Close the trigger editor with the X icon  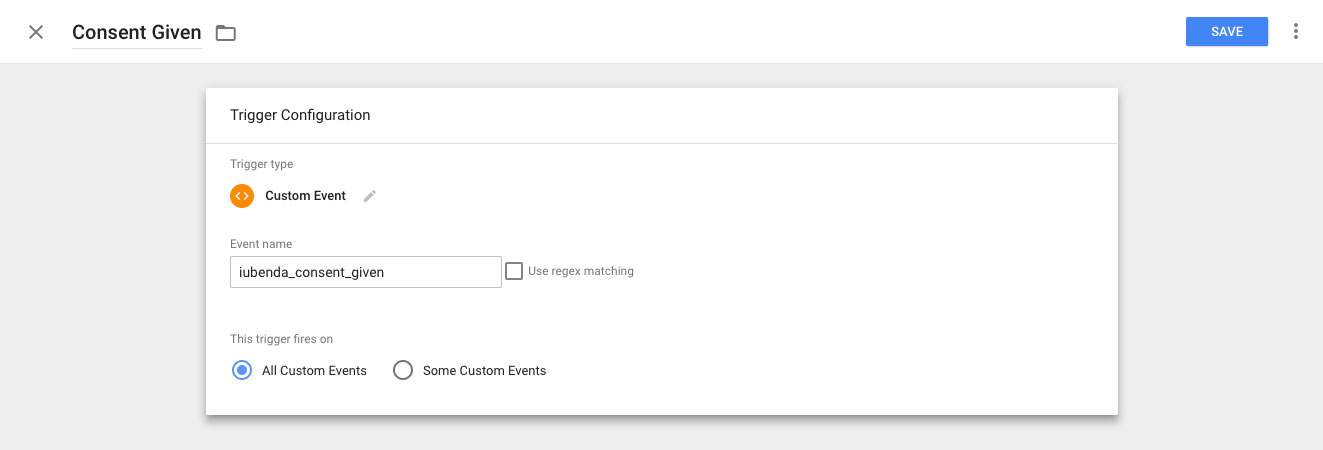pyautogui.click(x=36, y=32)
